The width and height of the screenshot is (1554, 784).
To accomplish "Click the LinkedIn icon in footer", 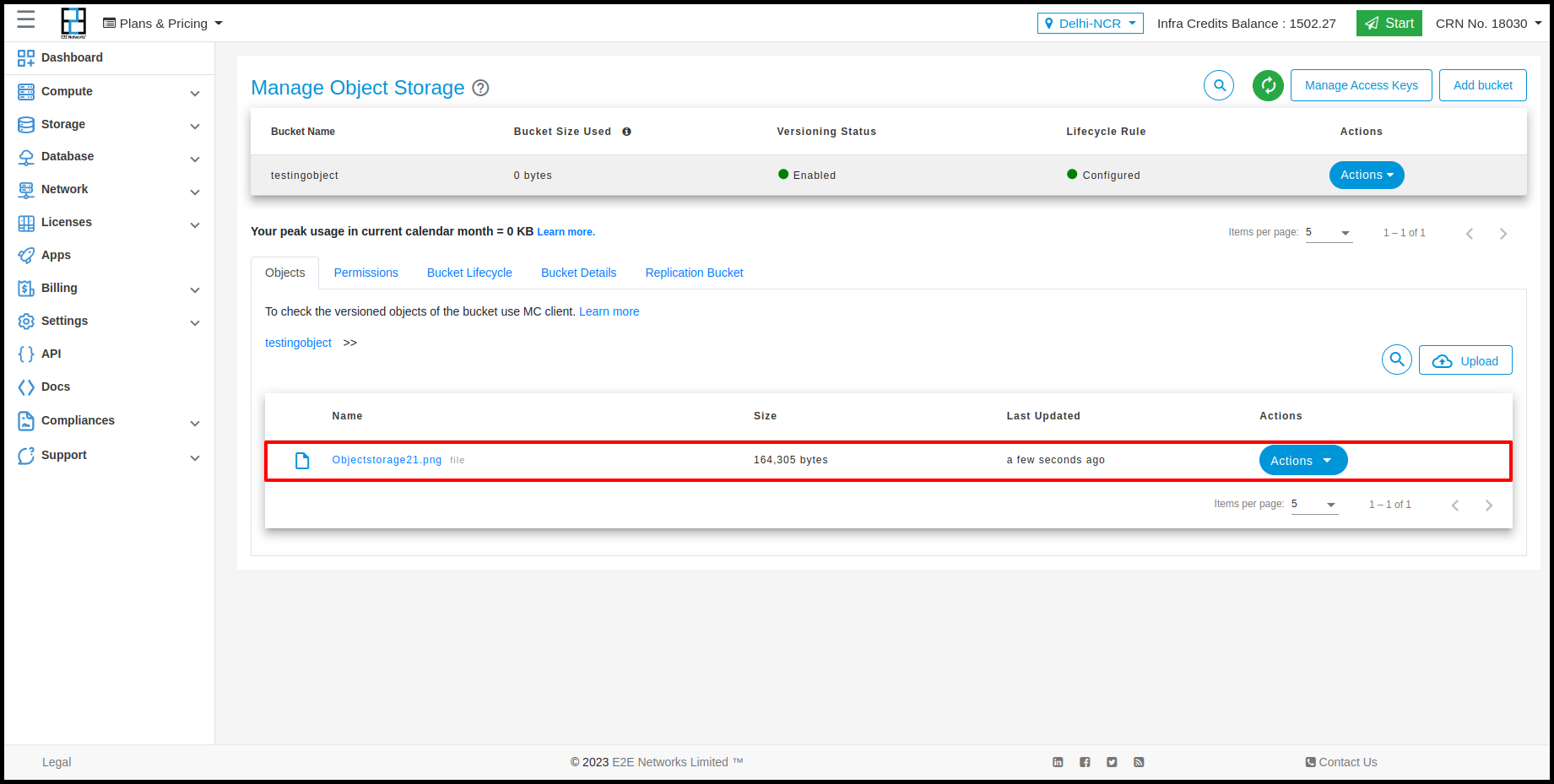I will (1058, 762).
